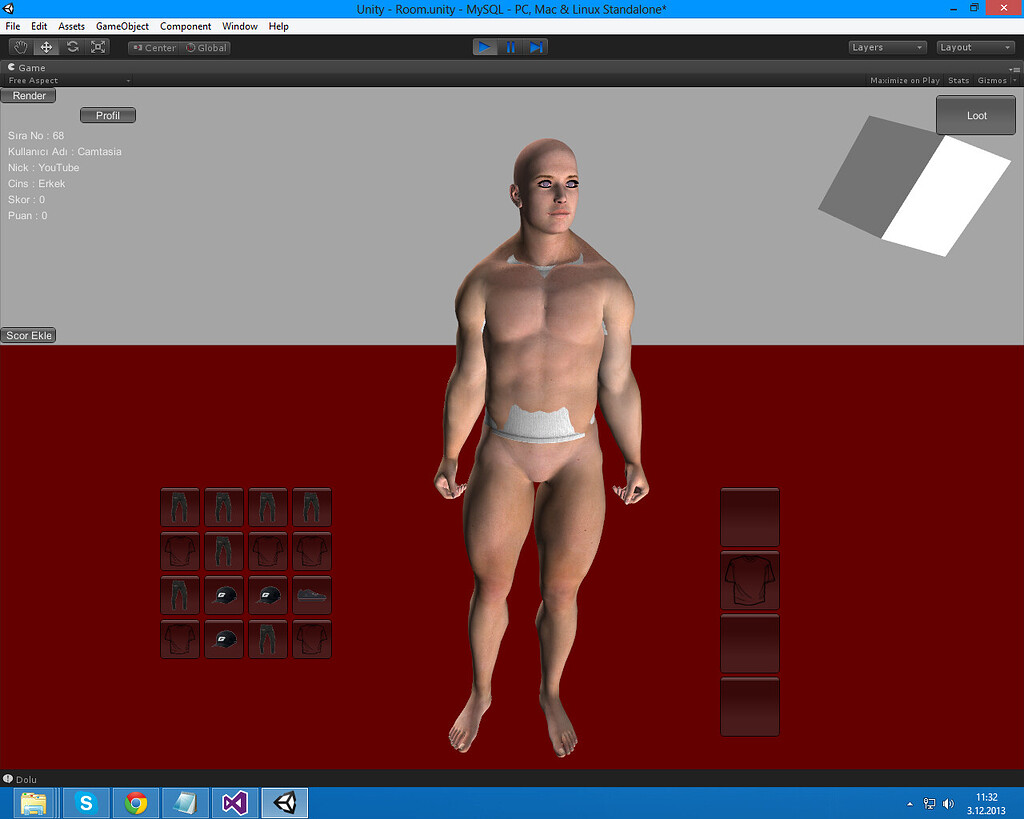Select the Move tool
This screenshot has height=819, width=1024.
coord(45,46)
